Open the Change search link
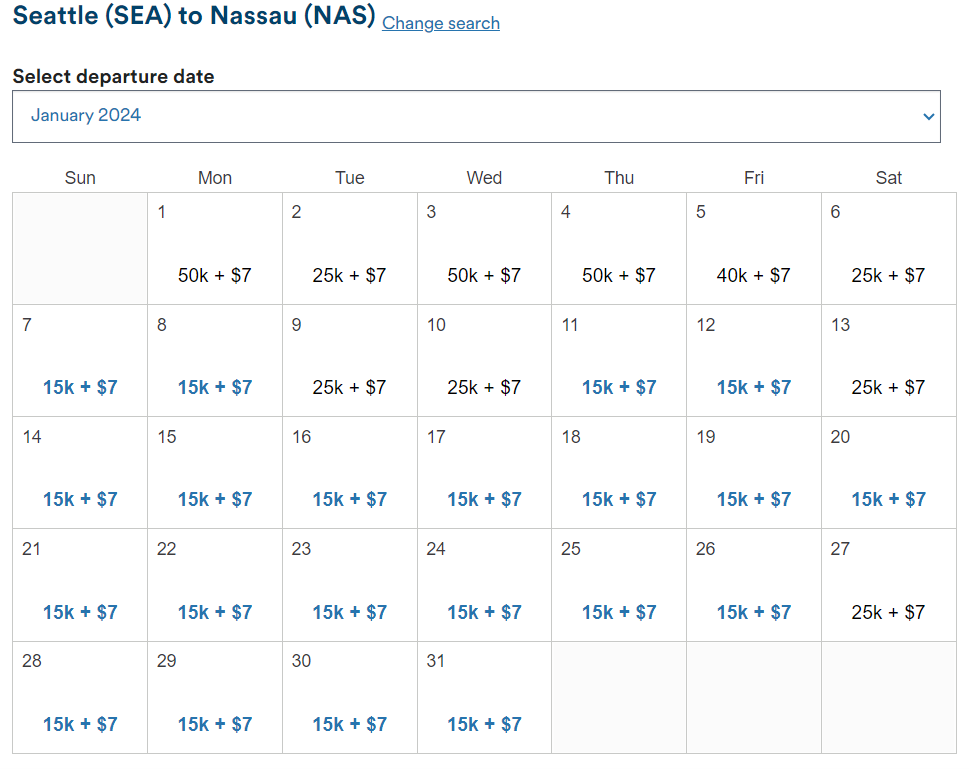 coord(441,23)
